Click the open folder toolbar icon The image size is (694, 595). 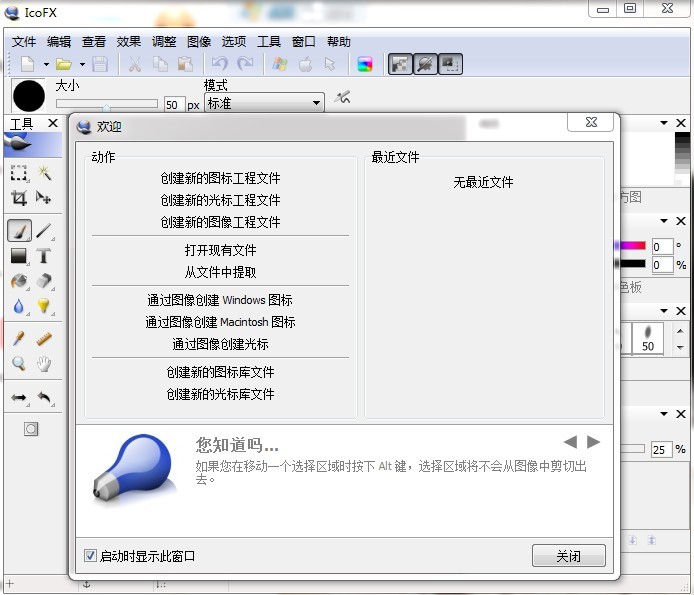pyautogui.click(x=64, y=65)
